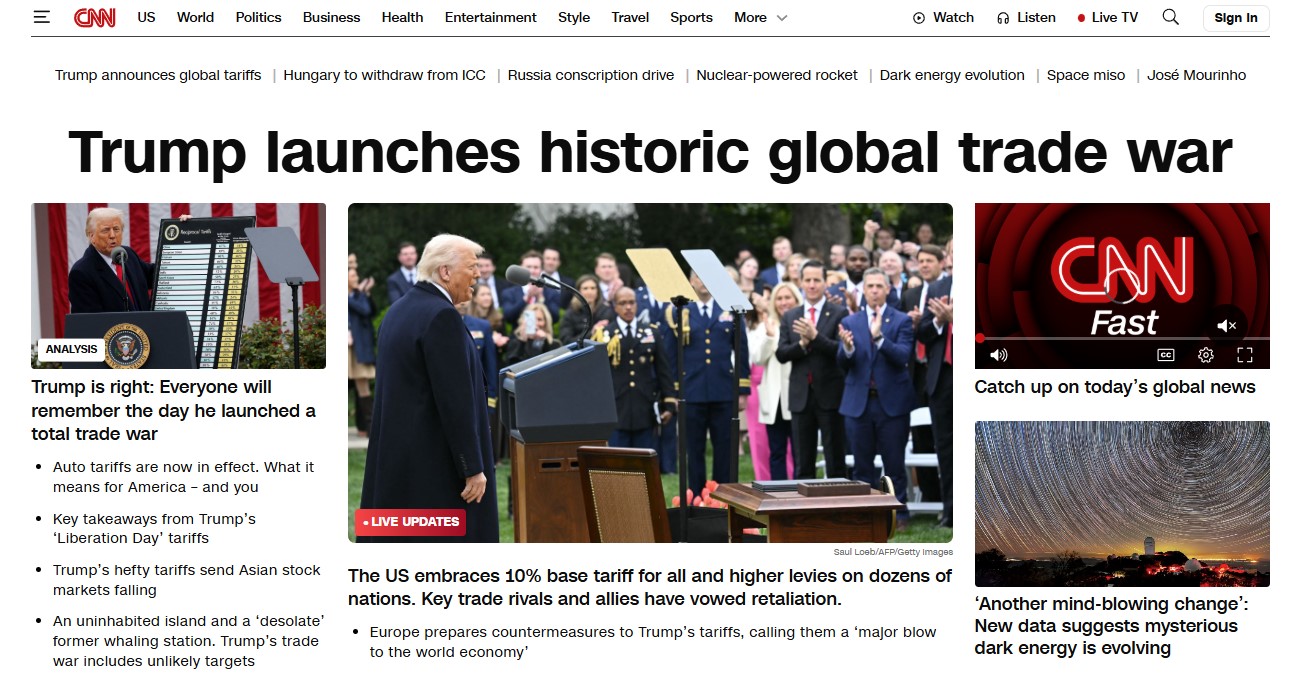Go to the Business section

click(331, 17)
